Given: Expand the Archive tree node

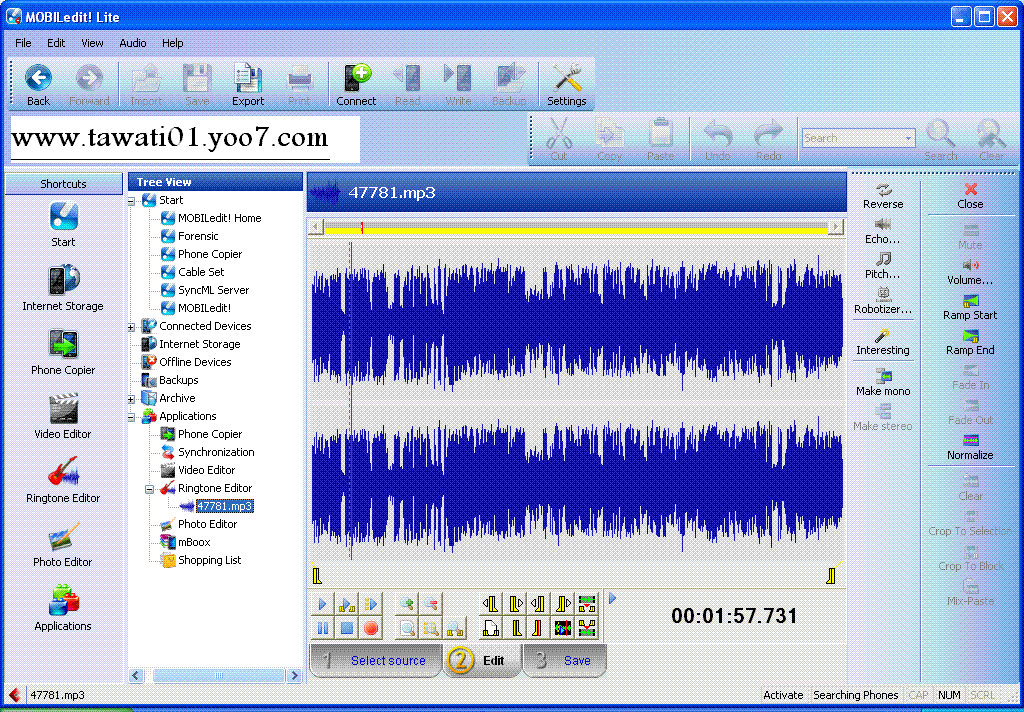Looking at the screenshot, I should tap(131, 399).
